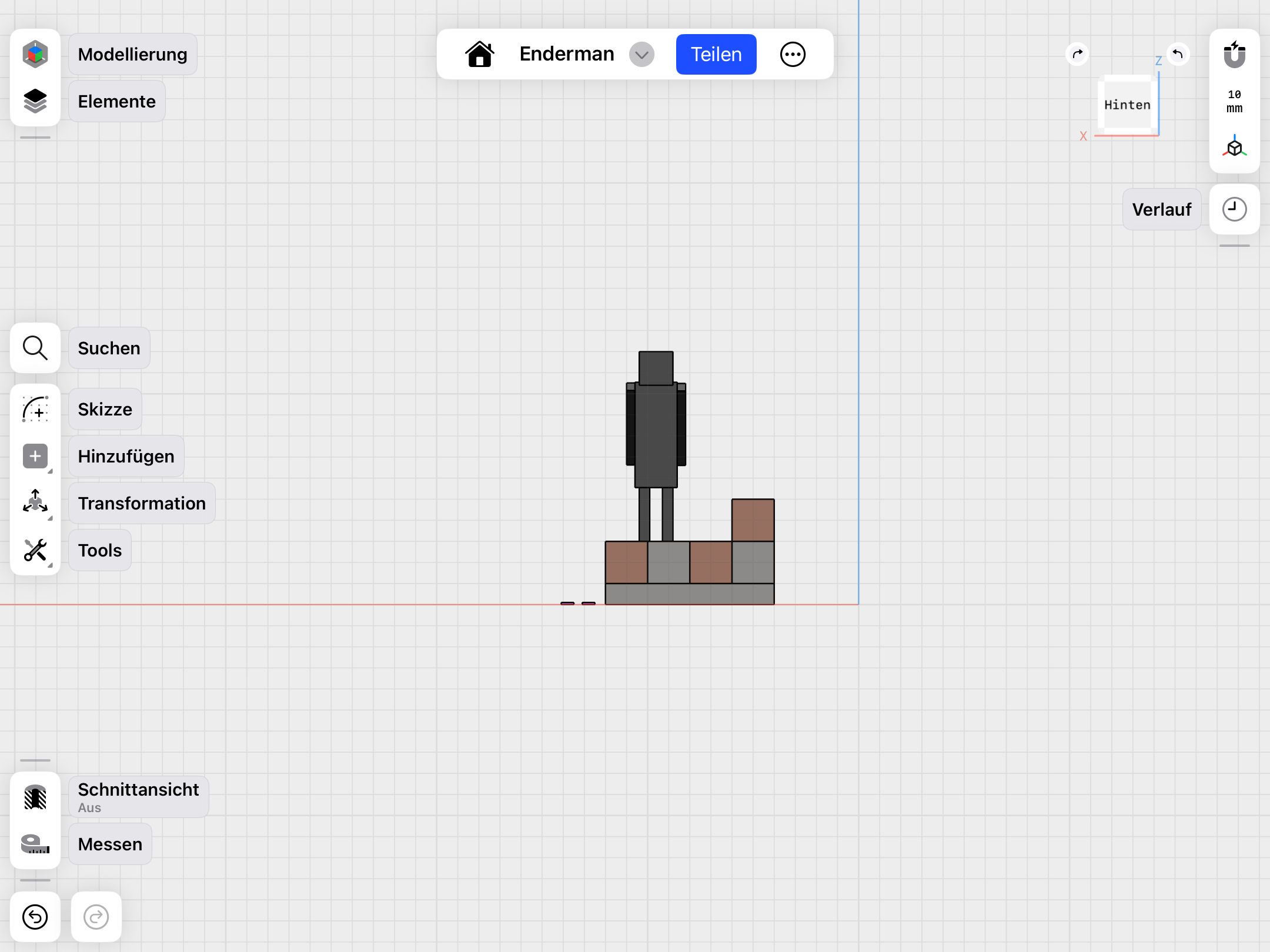
Task: Click the greyed redo arrow button
Action: [96, 917]
